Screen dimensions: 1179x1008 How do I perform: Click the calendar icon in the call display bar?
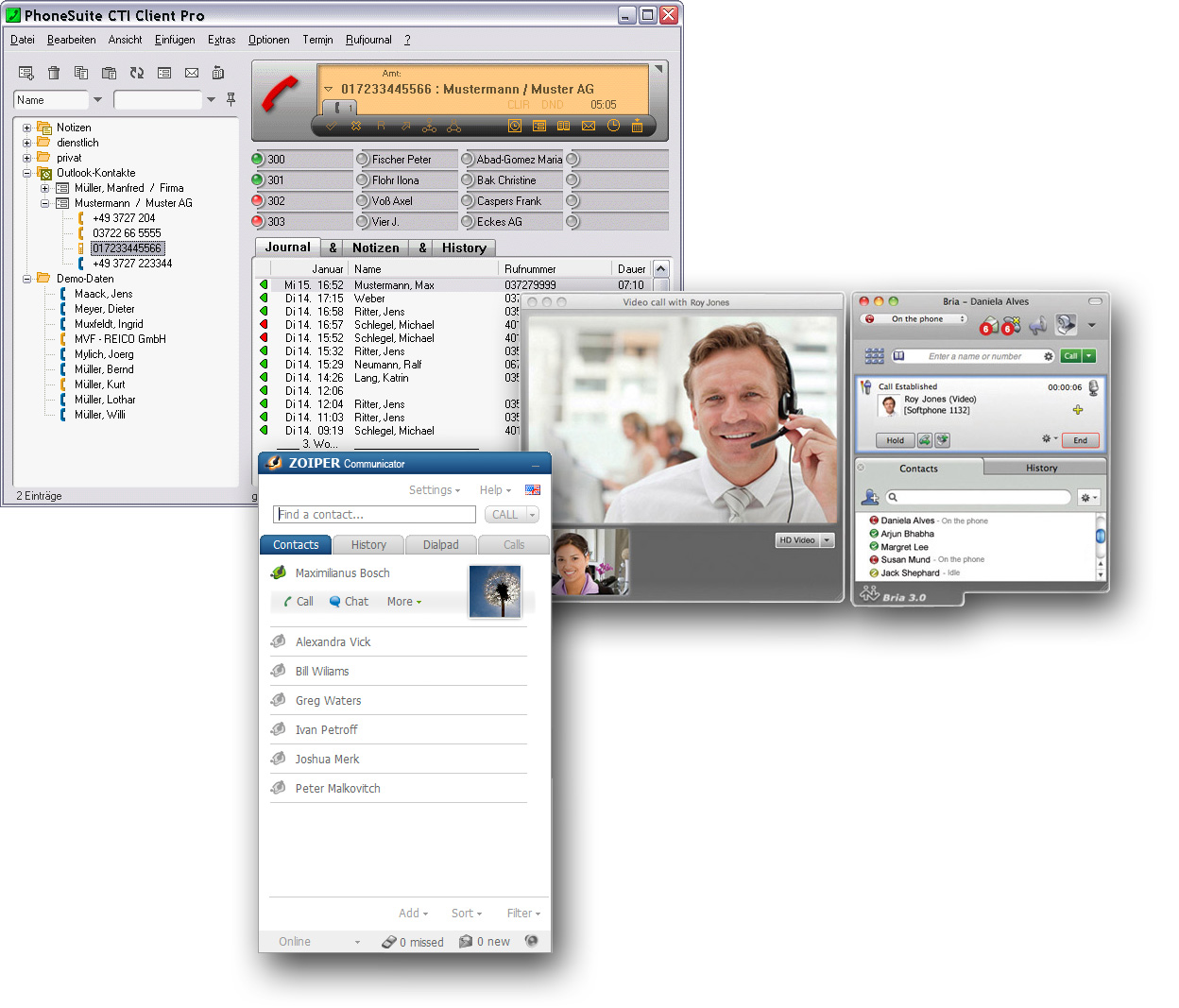tap(637, 126)
